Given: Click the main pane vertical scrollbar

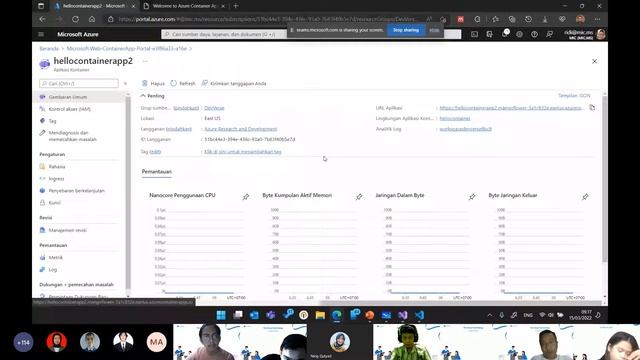Looking at the screenshot, I should pos(604,180).
